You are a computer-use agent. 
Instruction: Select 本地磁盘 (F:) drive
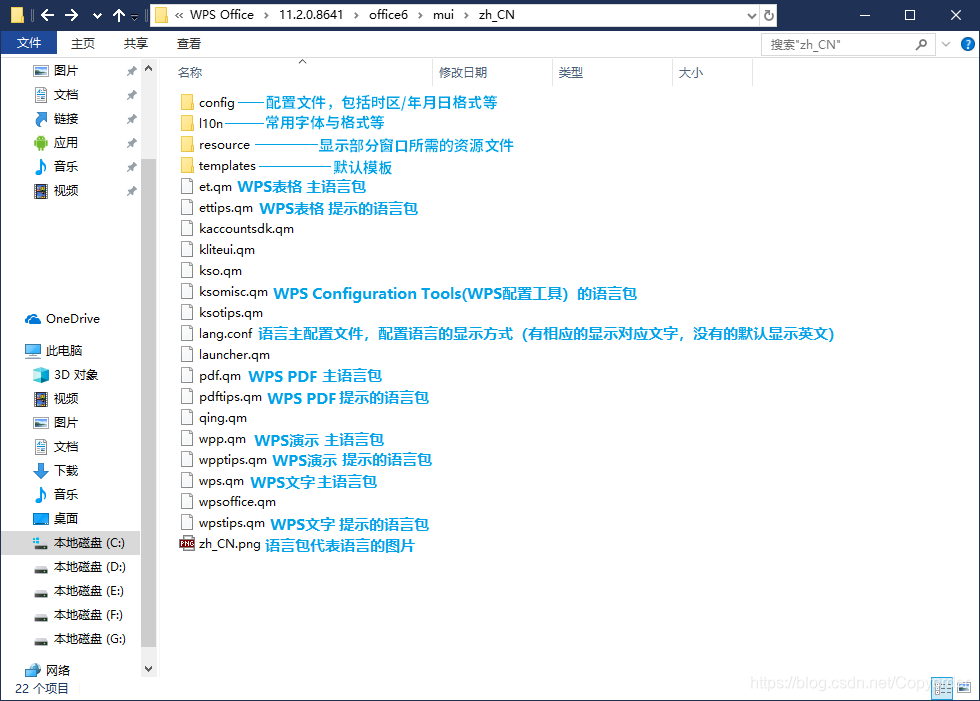point(88,615)
